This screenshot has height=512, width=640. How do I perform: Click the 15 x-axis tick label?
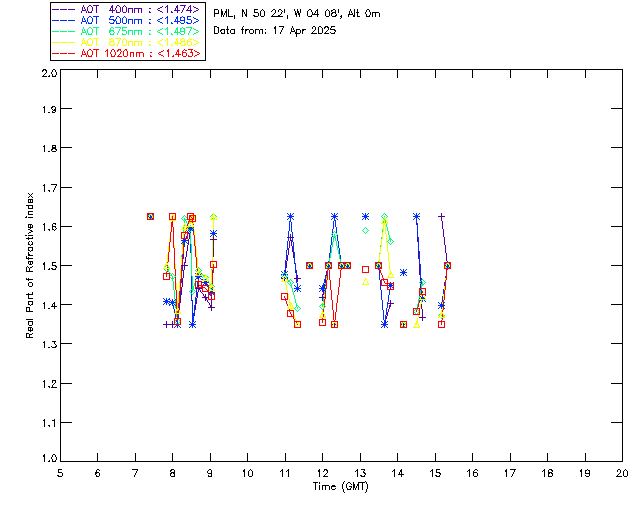point(435,473)
